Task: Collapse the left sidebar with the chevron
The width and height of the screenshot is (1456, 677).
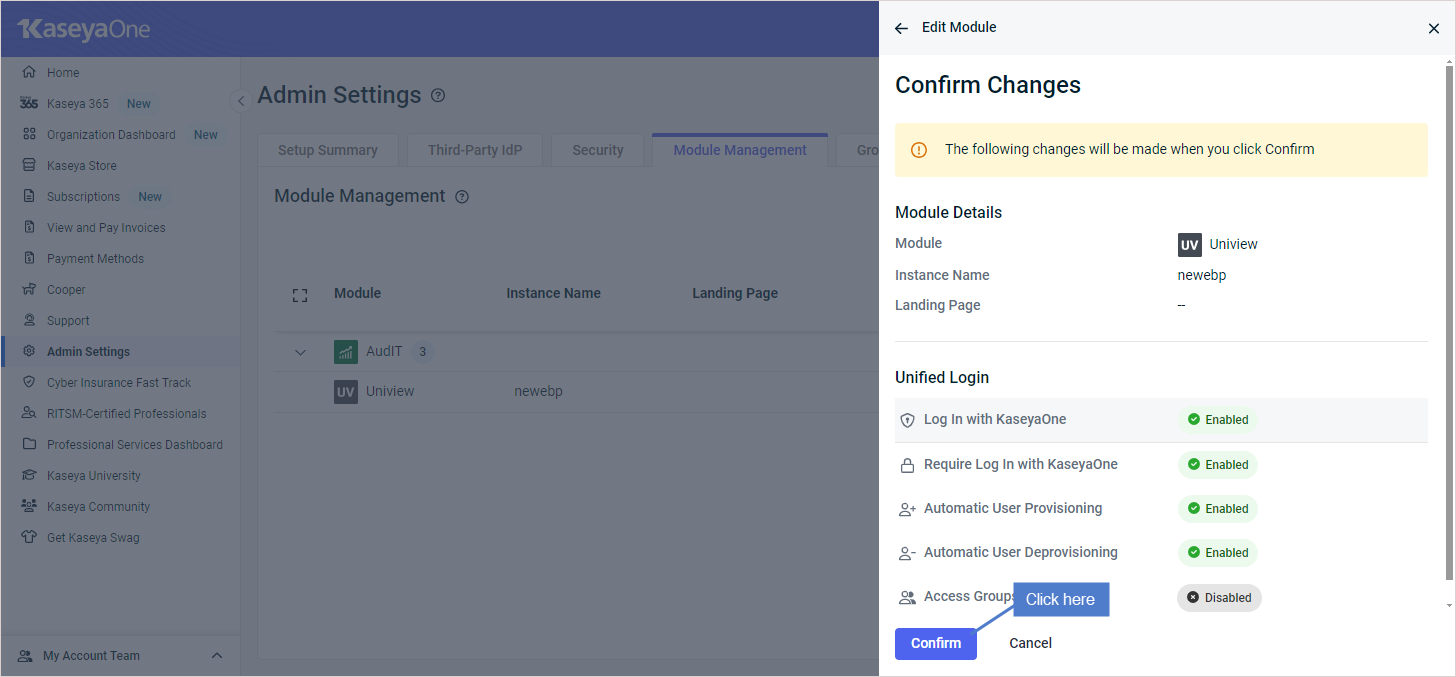Action: tap(240, 101)
